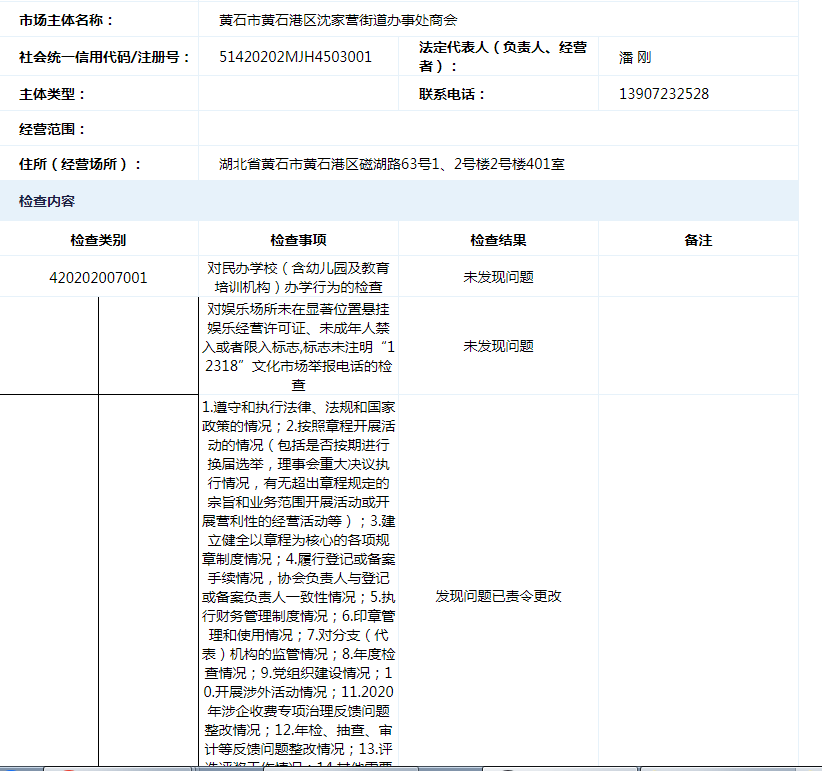Click the 检查事项 column header
Viewport: 822px width, 771px height.
tap(298, 240)
